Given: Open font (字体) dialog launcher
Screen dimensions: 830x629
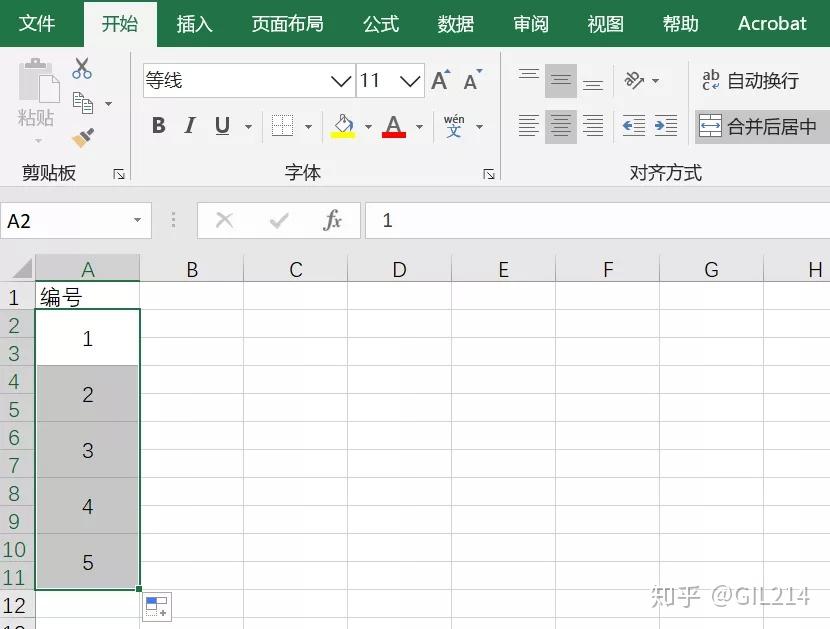Looking at the screenshot, I should 489,174.
